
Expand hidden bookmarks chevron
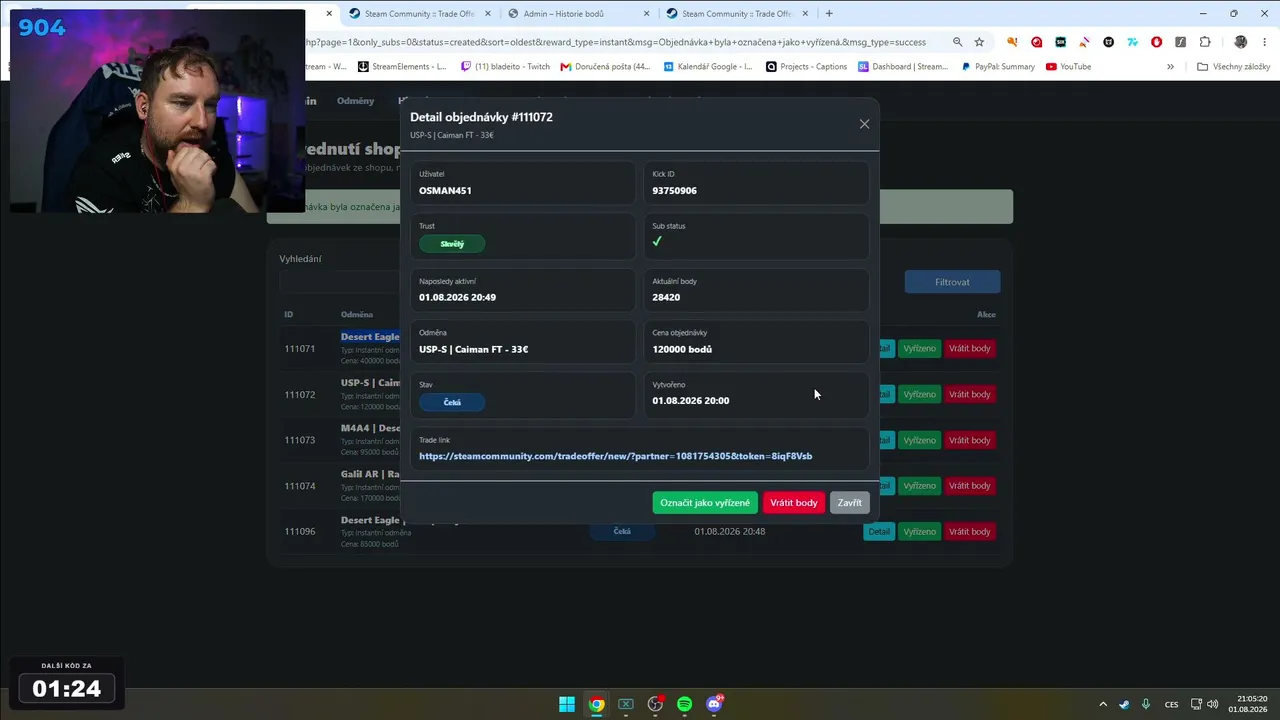point(1170,67)
